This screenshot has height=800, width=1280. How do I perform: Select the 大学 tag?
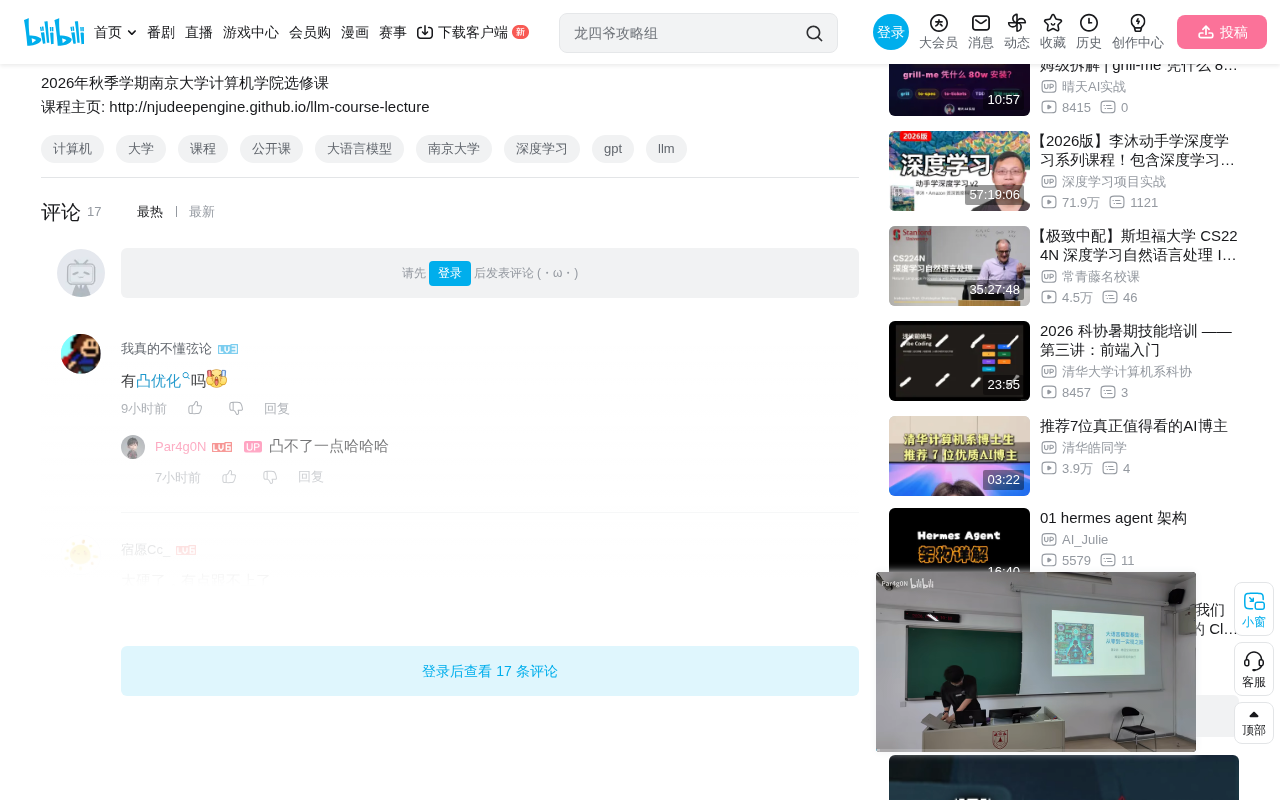pyautogui.click(x=141, y=149)
